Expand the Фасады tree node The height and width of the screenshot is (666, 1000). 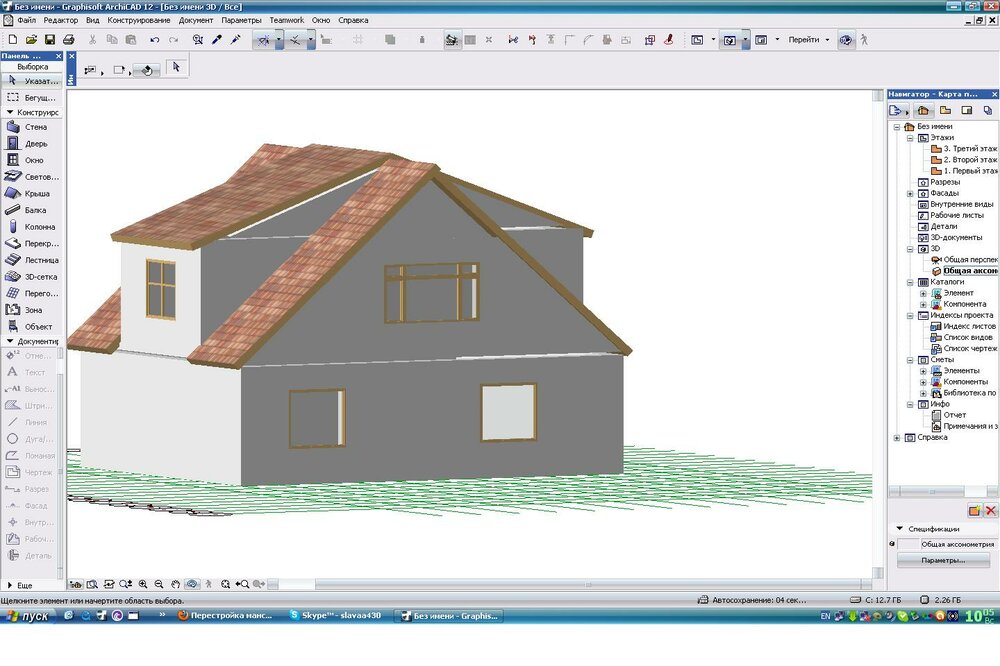coord(911,193)
